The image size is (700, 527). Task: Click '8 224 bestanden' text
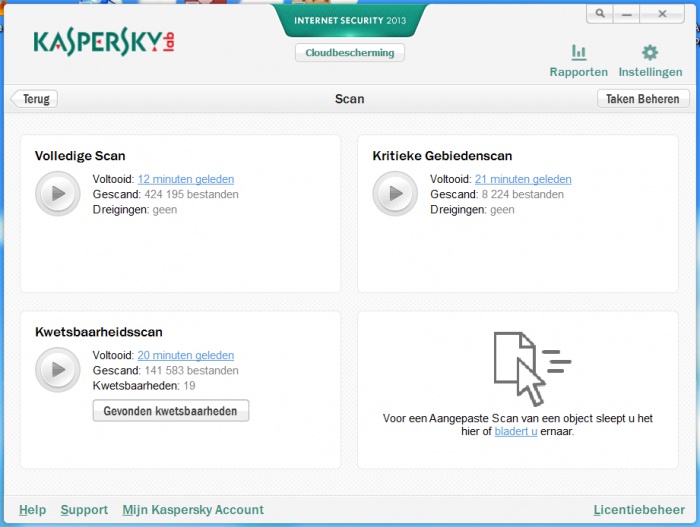[522, 194]
